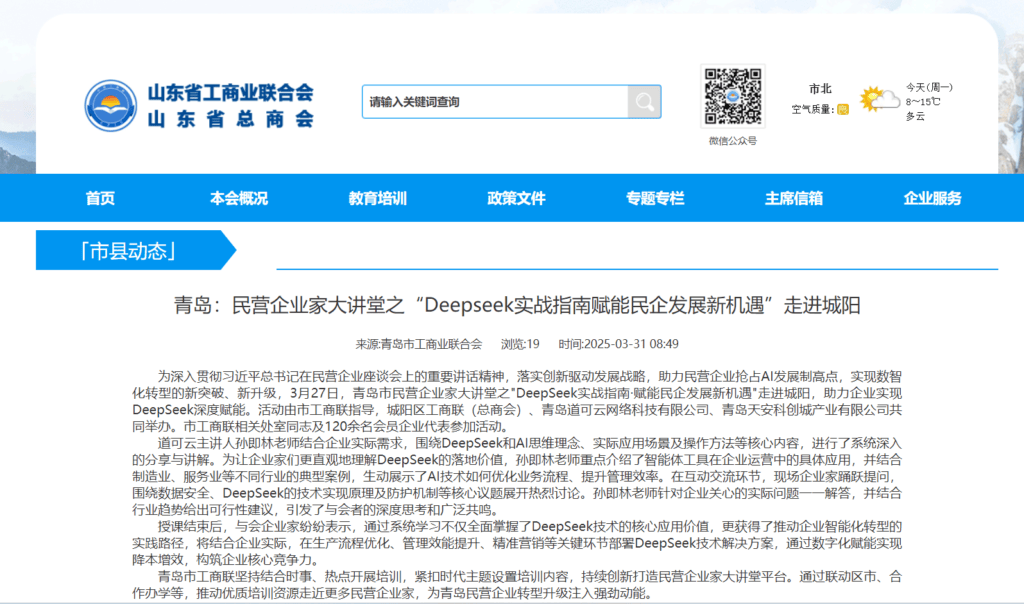Click the federation round logo emblem
1024x604 pixels.
tap(110, 105)
